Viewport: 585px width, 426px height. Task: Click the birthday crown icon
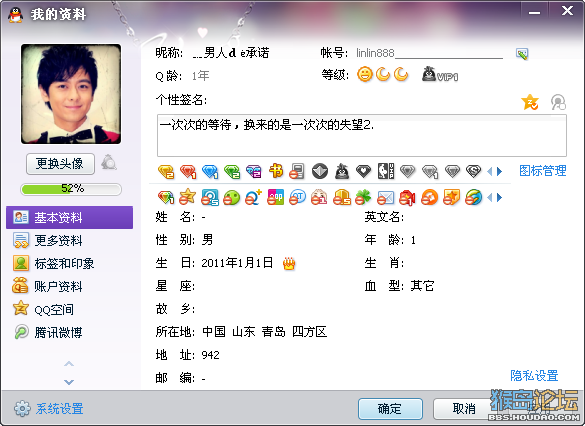[x=289, y=264]
